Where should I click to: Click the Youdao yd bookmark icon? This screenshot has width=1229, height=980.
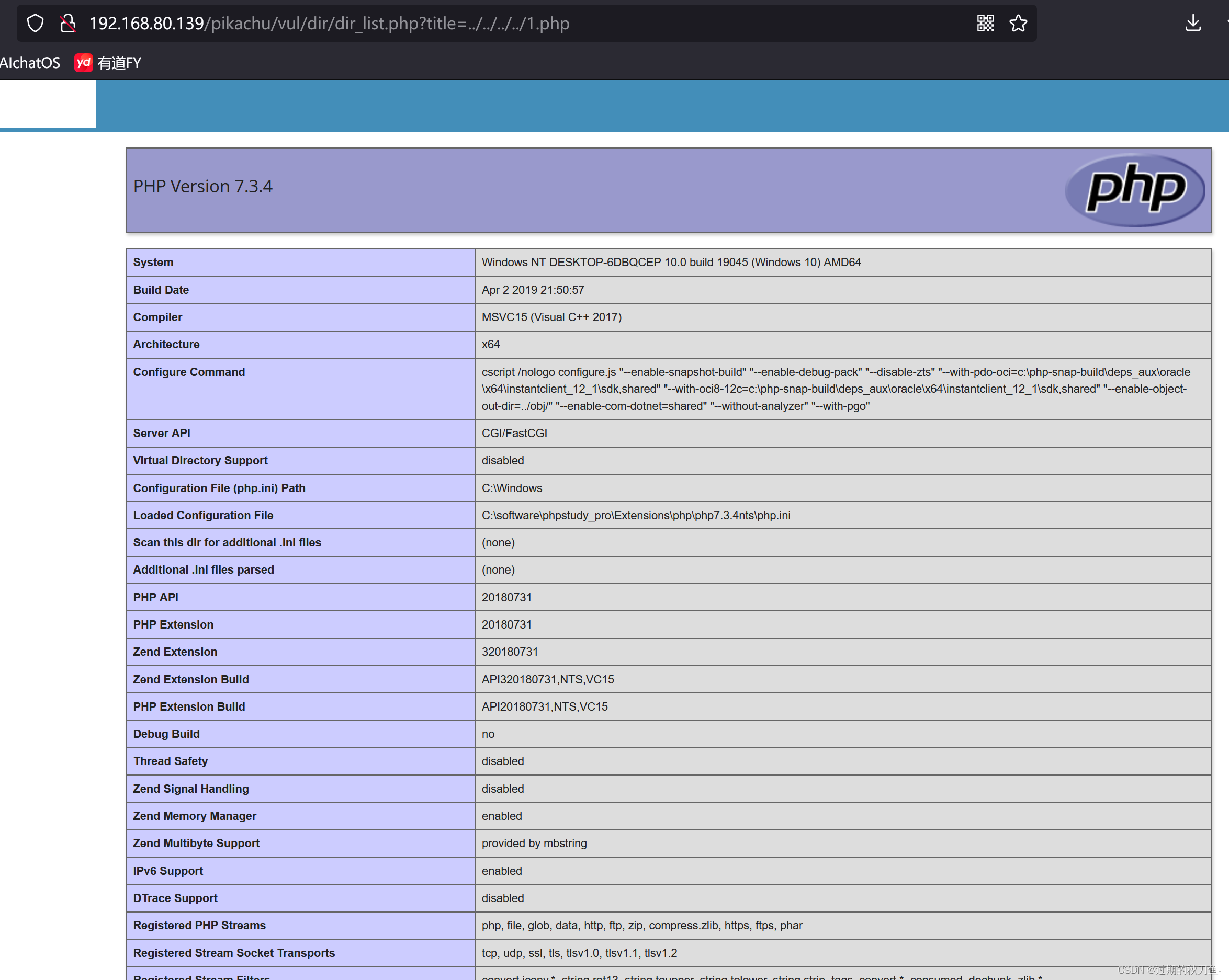(x=83, y=63)
